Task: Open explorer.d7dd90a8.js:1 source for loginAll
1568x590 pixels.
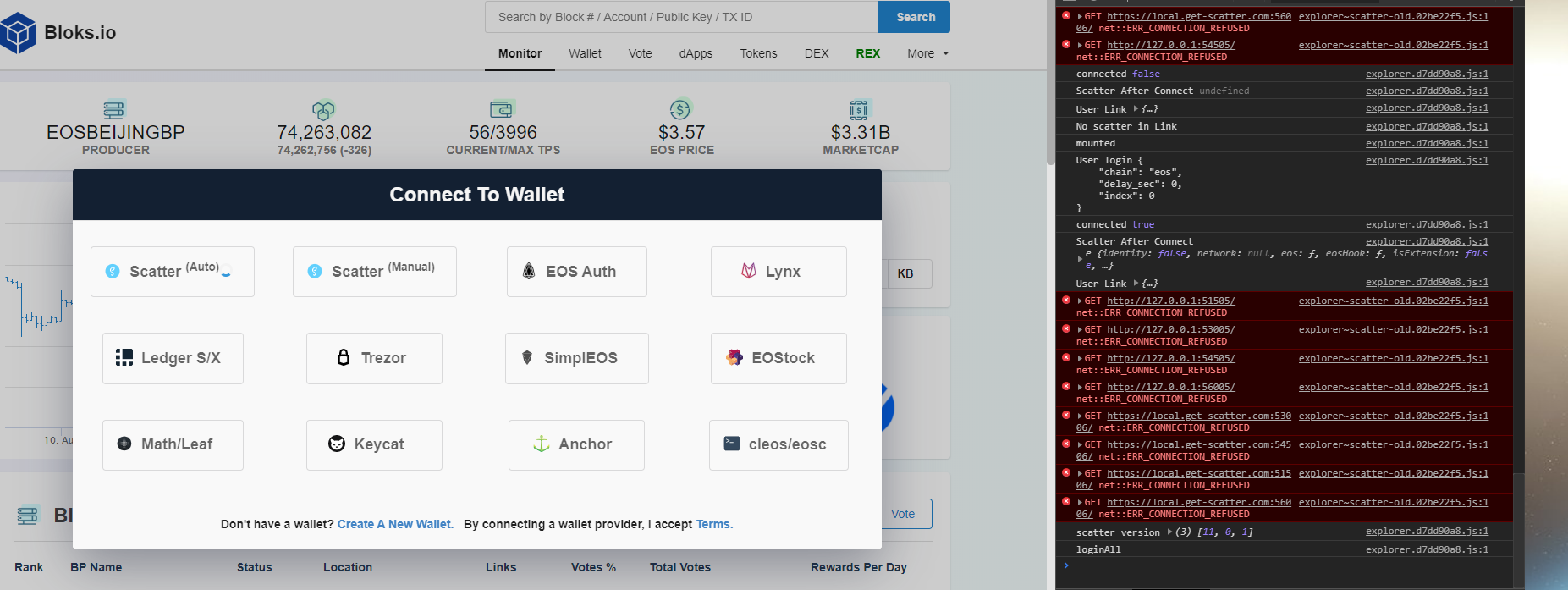Action: coord(1427,549)
